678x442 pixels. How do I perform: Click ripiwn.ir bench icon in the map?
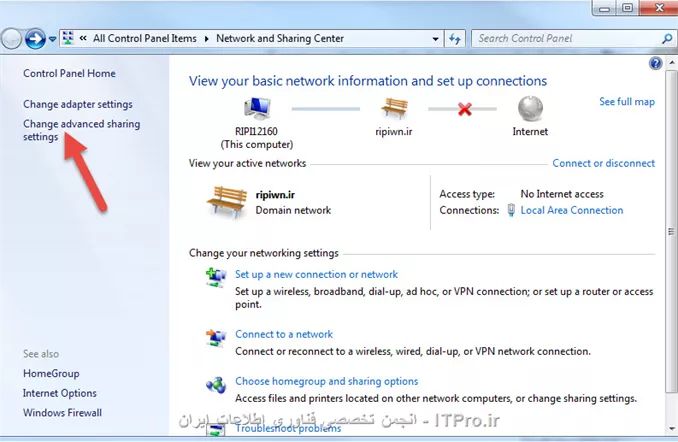point(394,108)
